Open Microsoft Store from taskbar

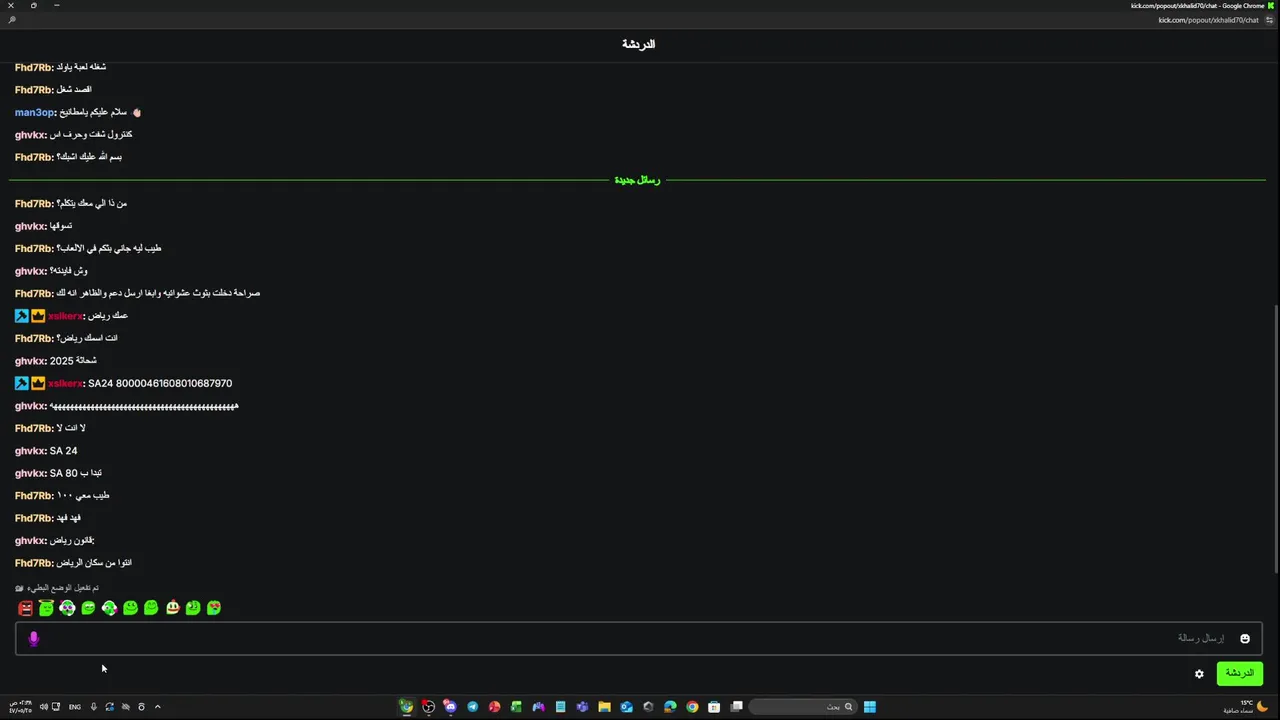[714, 707]
